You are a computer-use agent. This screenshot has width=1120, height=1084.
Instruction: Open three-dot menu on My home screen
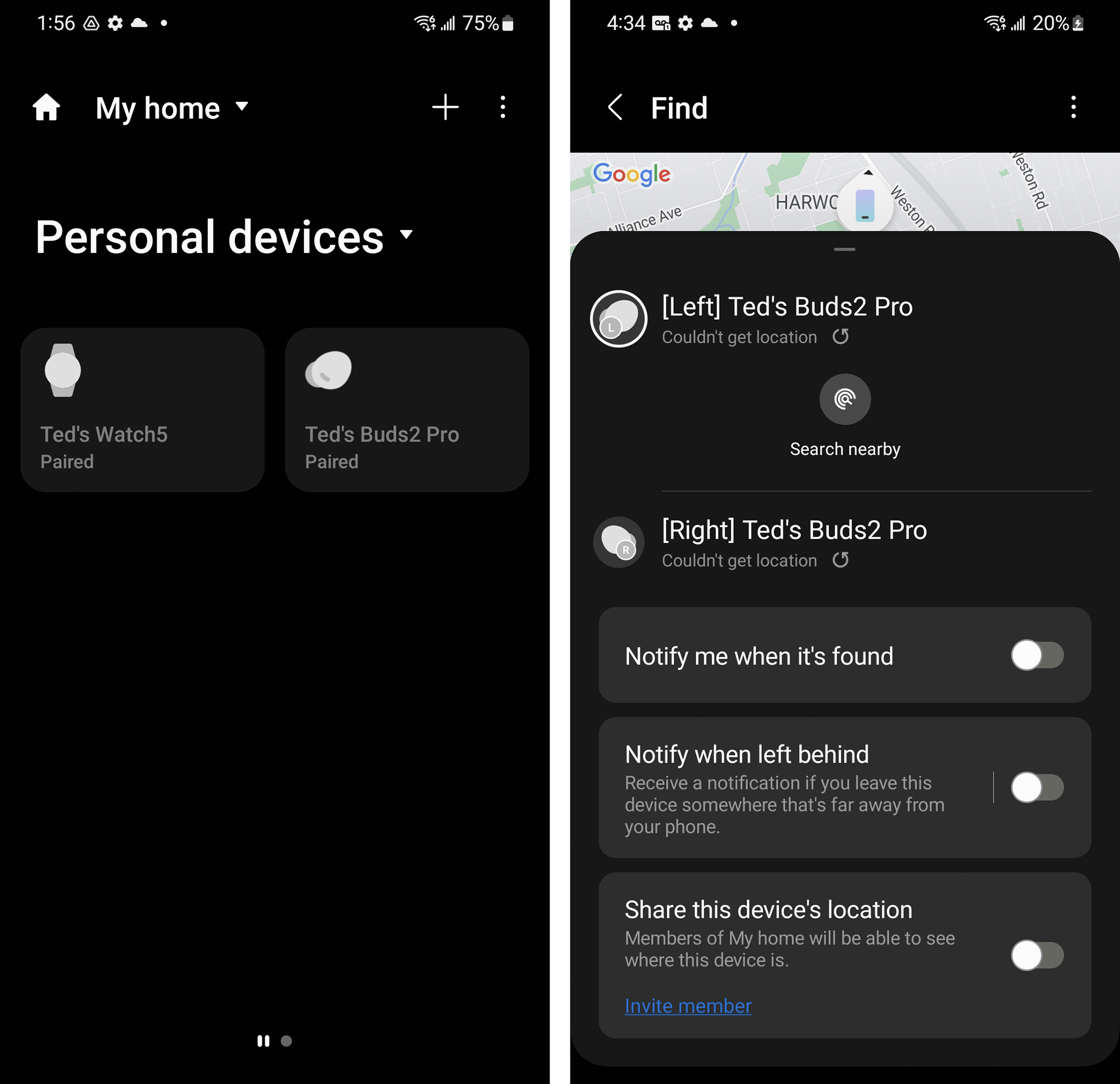pyautogui.click(x=504, y=107)
